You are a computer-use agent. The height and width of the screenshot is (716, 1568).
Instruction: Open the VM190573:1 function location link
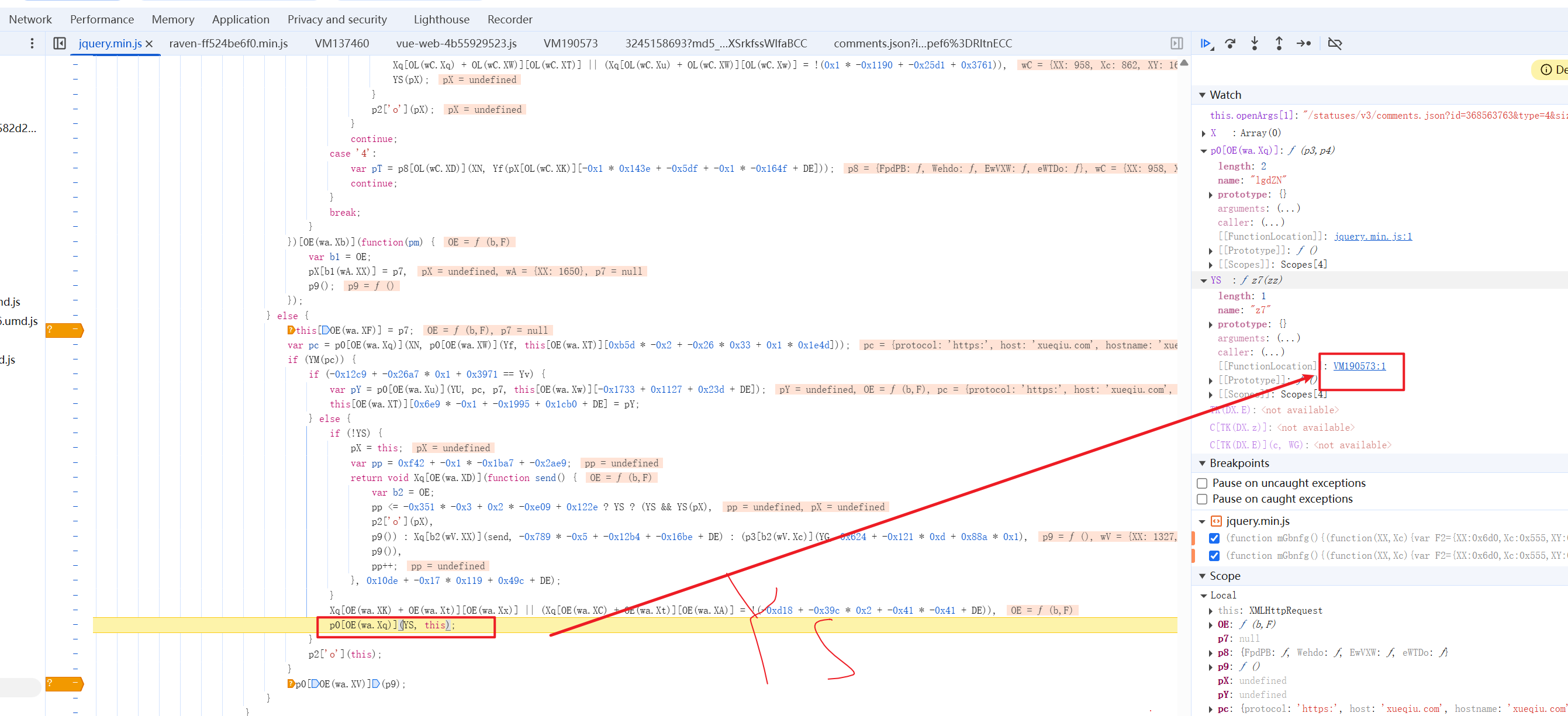tap(1359, 366)
